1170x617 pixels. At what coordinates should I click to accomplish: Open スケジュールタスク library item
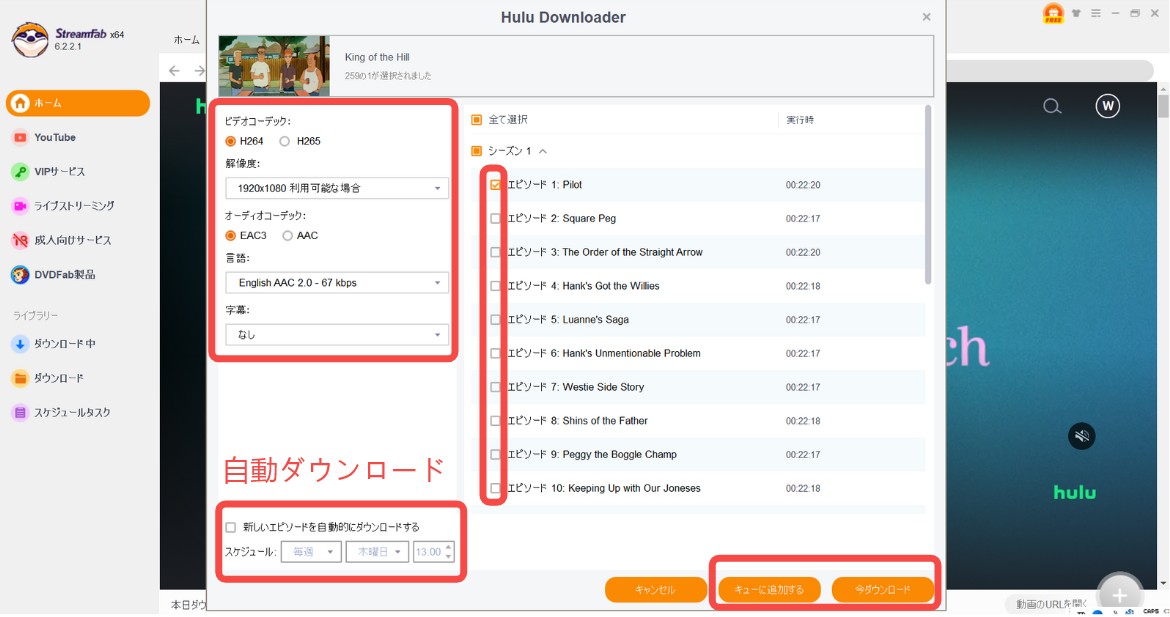click(x=72, y=413)
